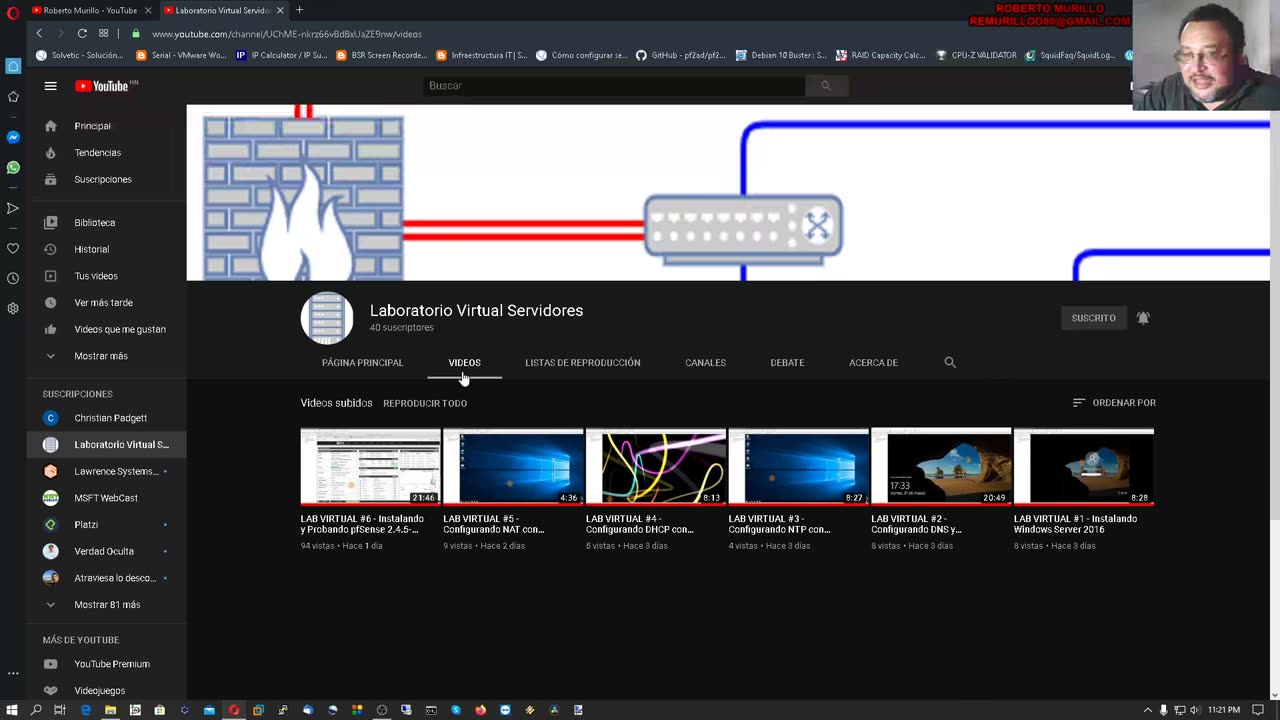Switch to the CANALES tab
The width and height of the screenshot is (1280, 720).
(x=705, y=363)
